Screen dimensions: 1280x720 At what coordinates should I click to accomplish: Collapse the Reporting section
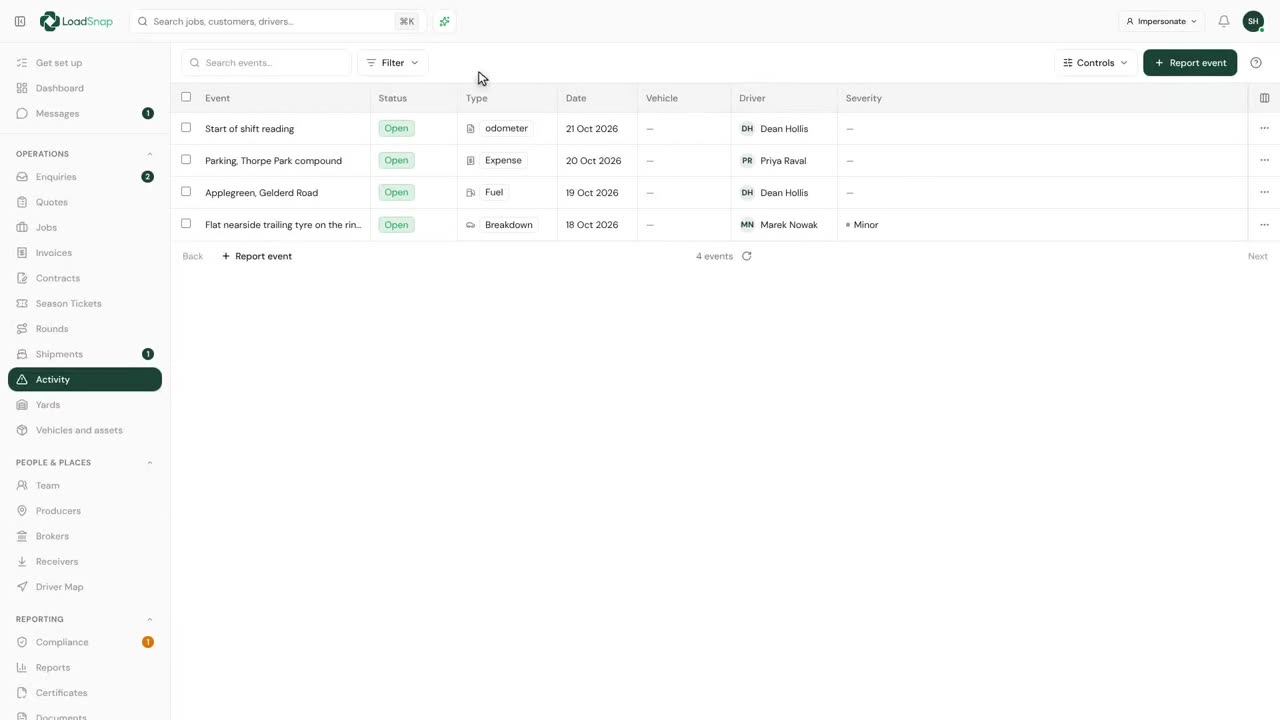click(x=150, y=620)
